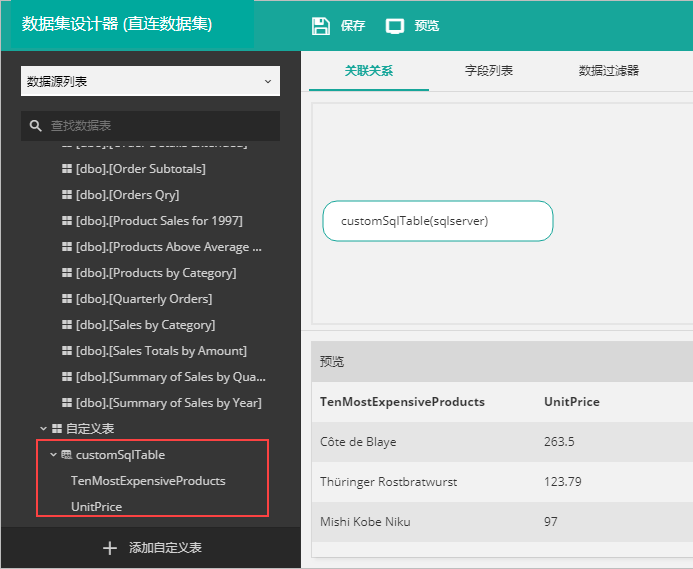
Task: Click table icon beside [dbo].[Orders Qry]
Action: 67,195
